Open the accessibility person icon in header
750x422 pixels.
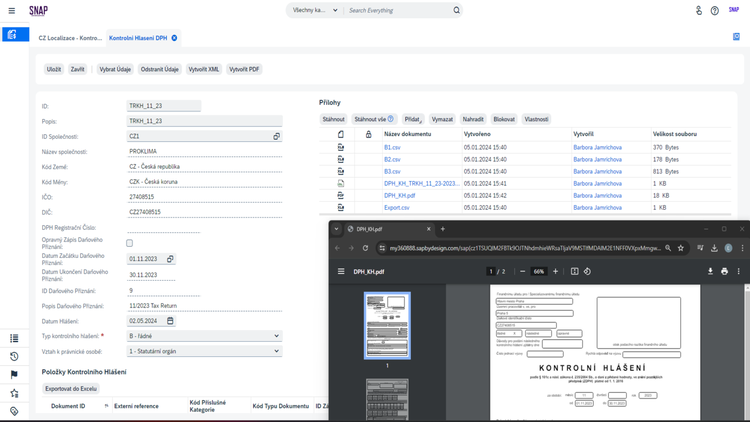point(699,10)
